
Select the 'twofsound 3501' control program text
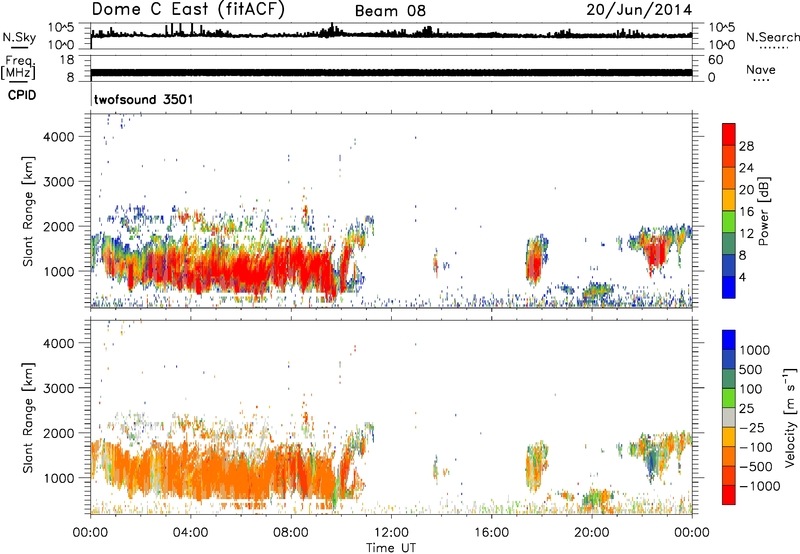[x=143, y=99]
